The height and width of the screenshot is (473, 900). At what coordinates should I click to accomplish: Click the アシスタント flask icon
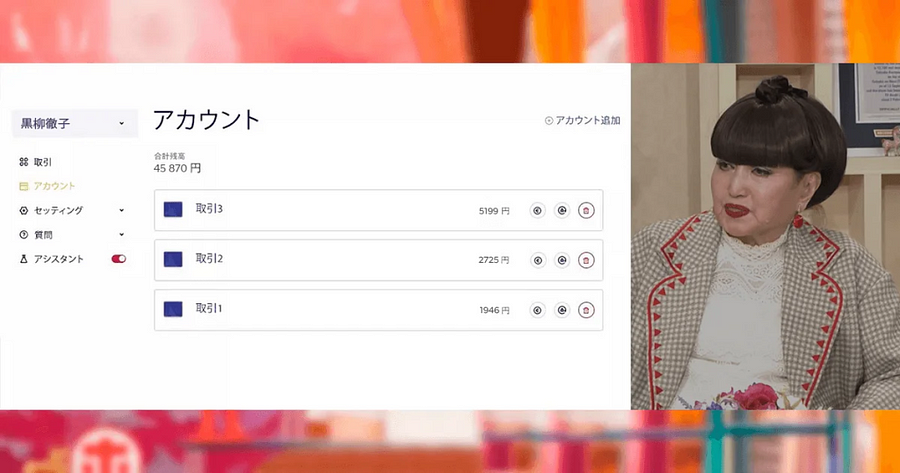24,259
